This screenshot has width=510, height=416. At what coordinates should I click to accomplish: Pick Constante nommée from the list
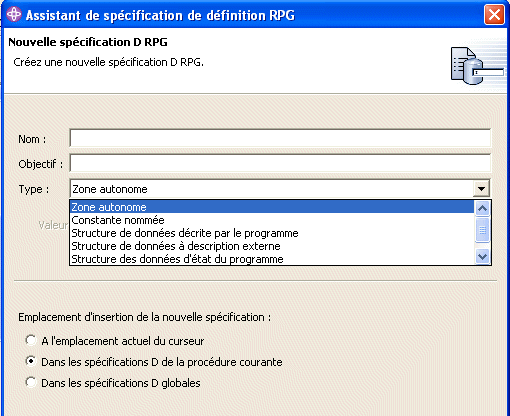click(x=272, y=220)
